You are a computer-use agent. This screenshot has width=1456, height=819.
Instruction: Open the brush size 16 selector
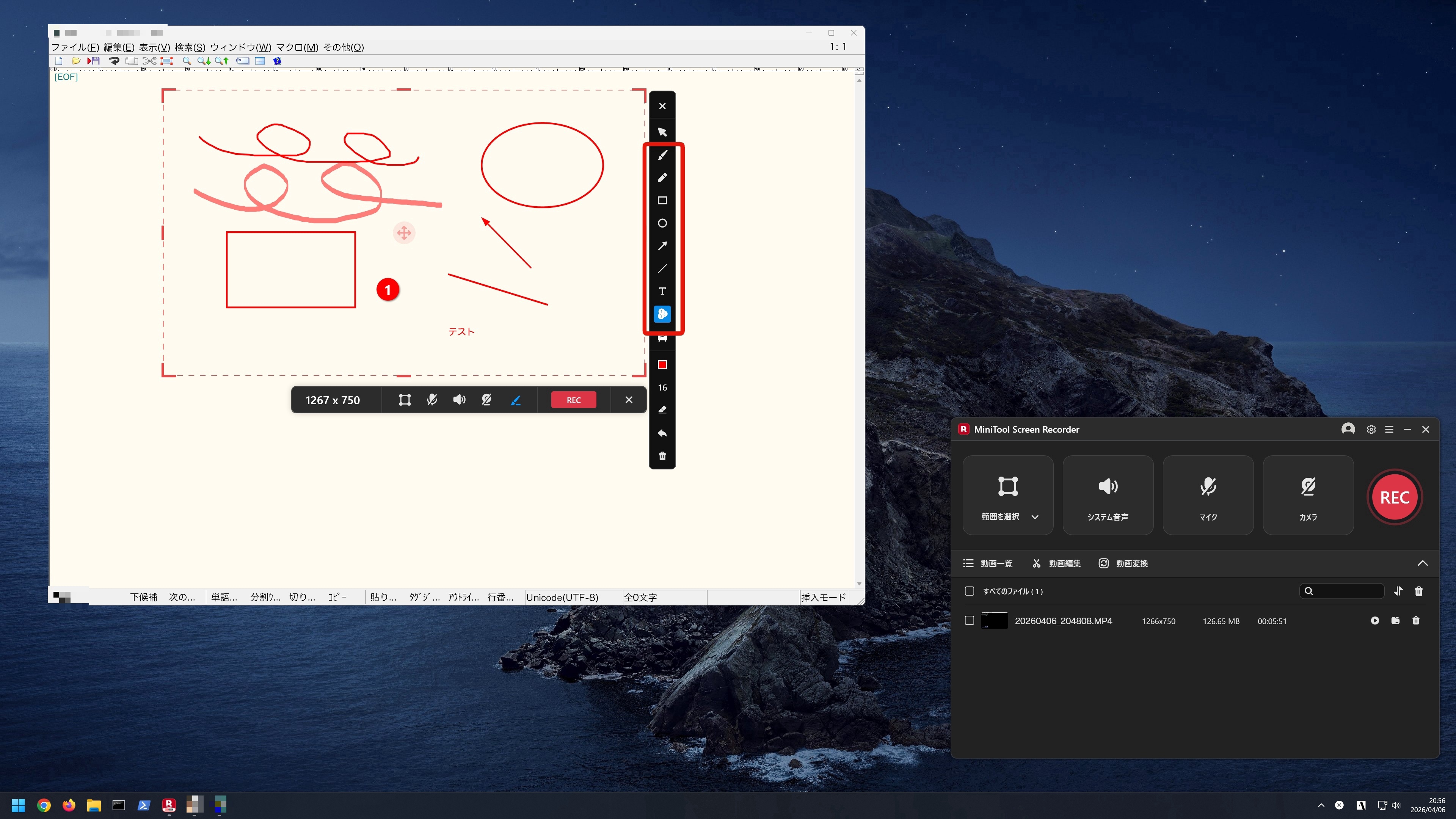click(x=662, y=388)
